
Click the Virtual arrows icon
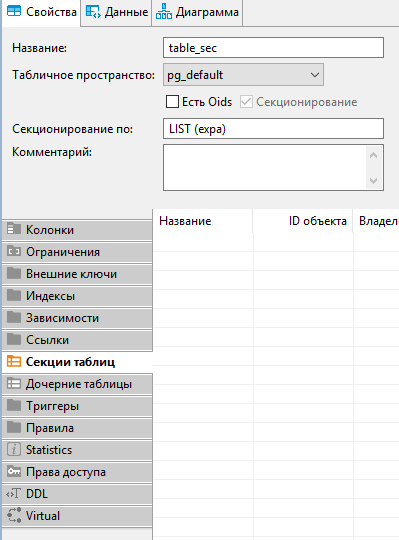[x=14, y=515]
